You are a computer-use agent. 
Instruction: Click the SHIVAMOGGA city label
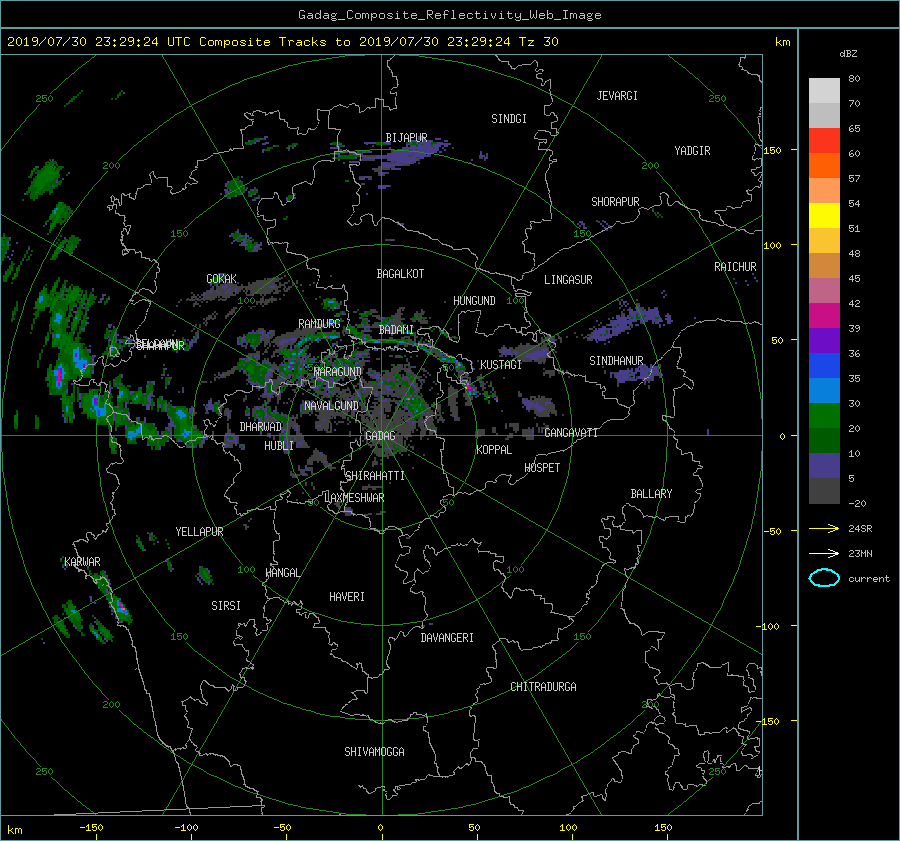coord(374,752)
